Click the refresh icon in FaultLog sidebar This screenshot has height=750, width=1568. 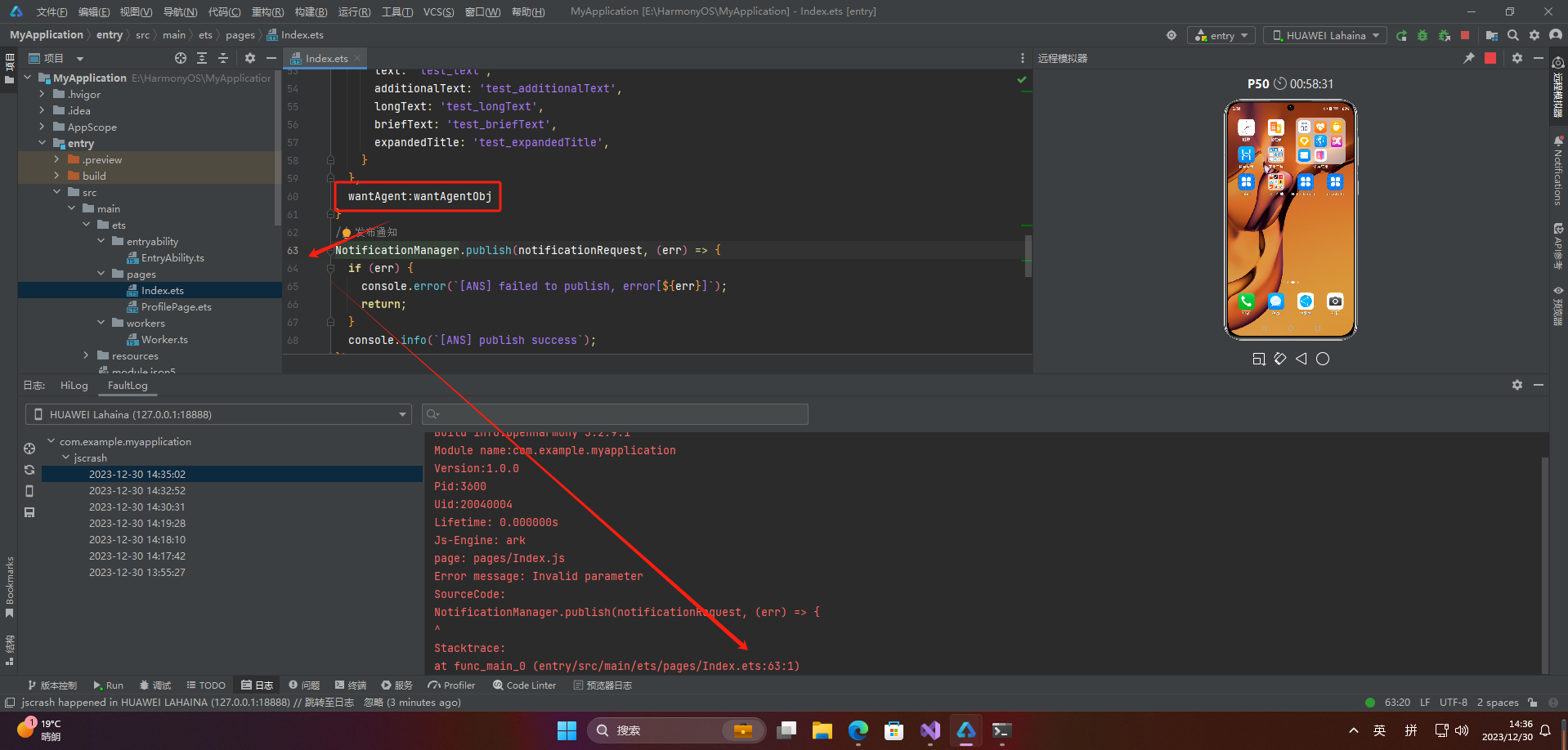(29, 470)
